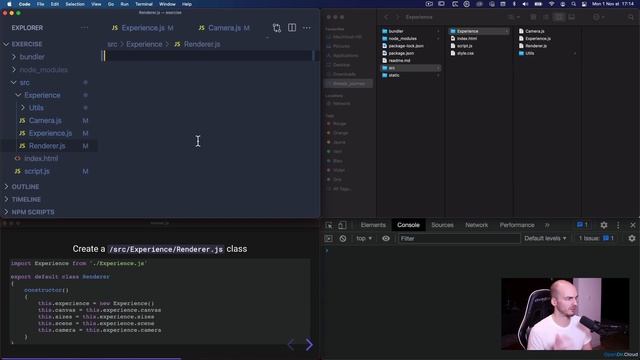Click the Experience breadcrumb in editor
Image resolution: width=640 pixels, height=360 pixels.
(x=144, y=44)
